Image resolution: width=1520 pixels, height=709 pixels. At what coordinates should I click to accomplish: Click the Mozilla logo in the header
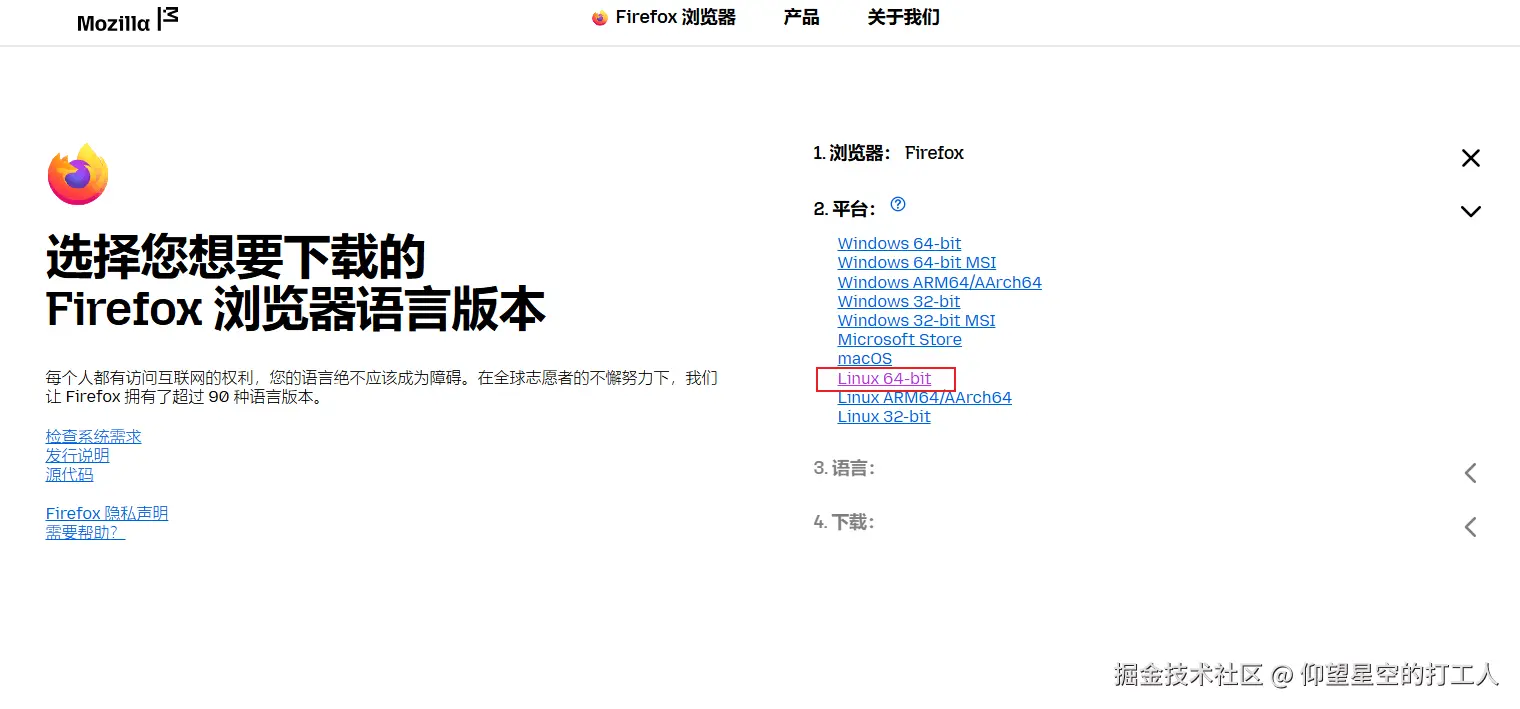pos(128,19)
